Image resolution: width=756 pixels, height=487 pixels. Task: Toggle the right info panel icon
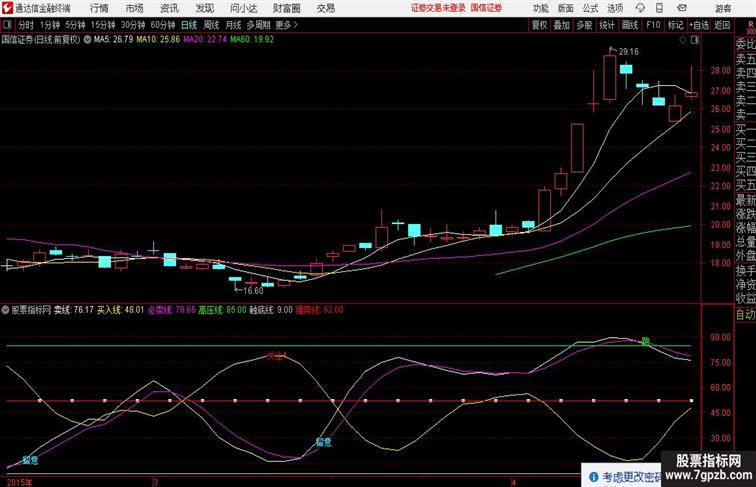point(695,40)
